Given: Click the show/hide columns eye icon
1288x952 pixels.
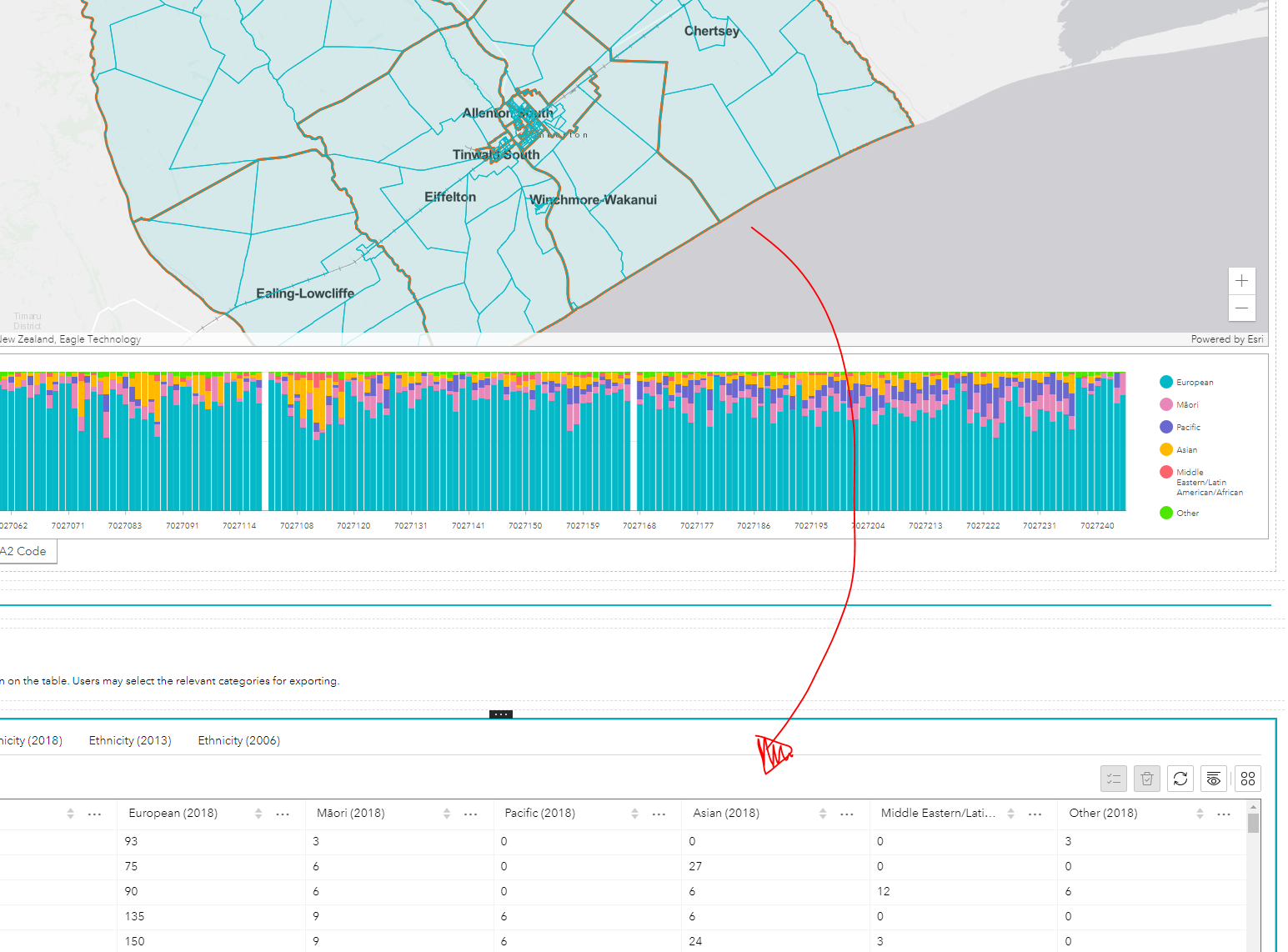Looking at the screenshot, I should click(x=1213, y=778).
